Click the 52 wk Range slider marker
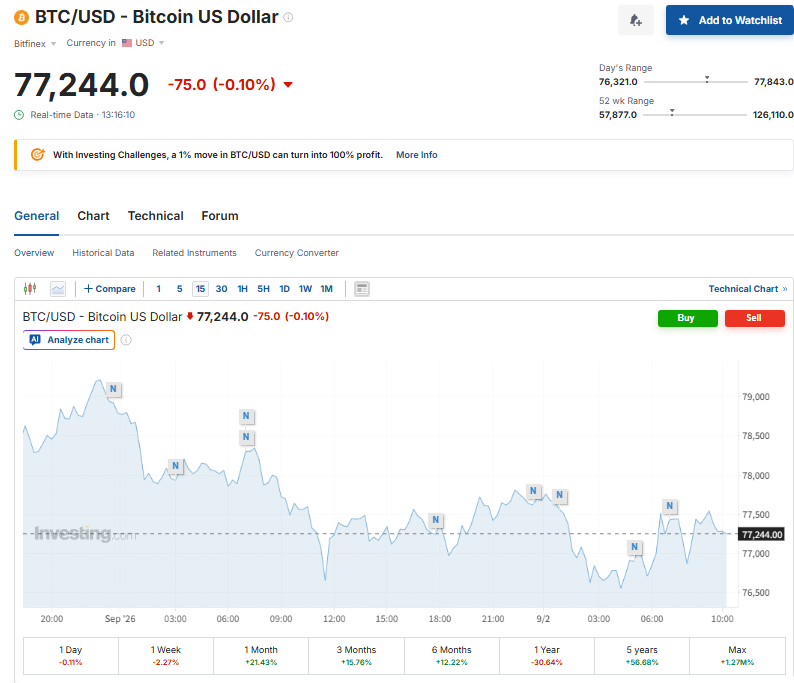The image size is (794, 683). (672, 112)
